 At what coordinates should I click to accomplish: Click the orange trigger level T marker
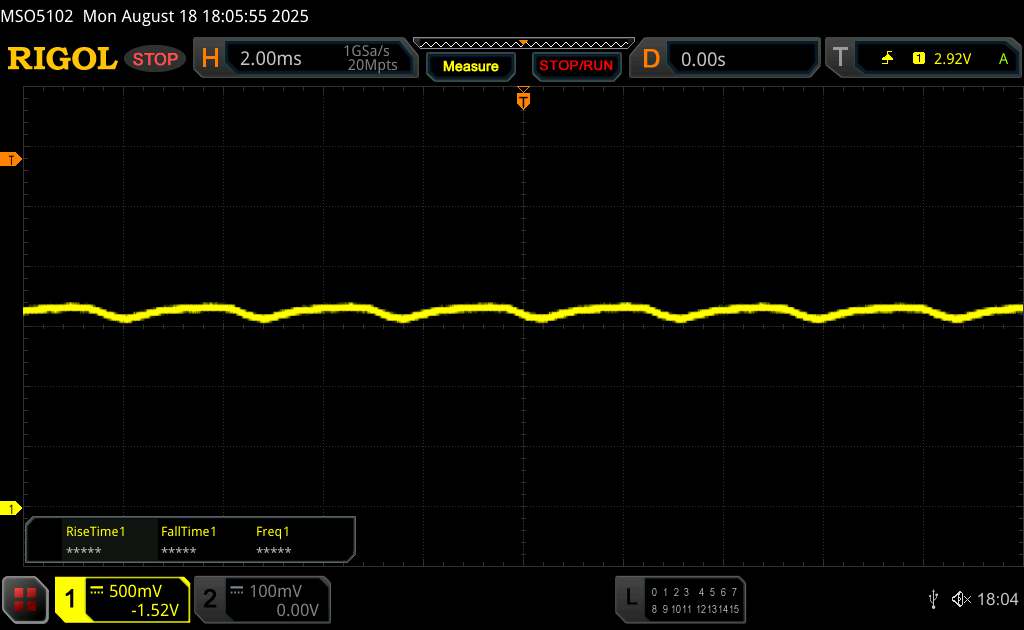tap(11, 160)
